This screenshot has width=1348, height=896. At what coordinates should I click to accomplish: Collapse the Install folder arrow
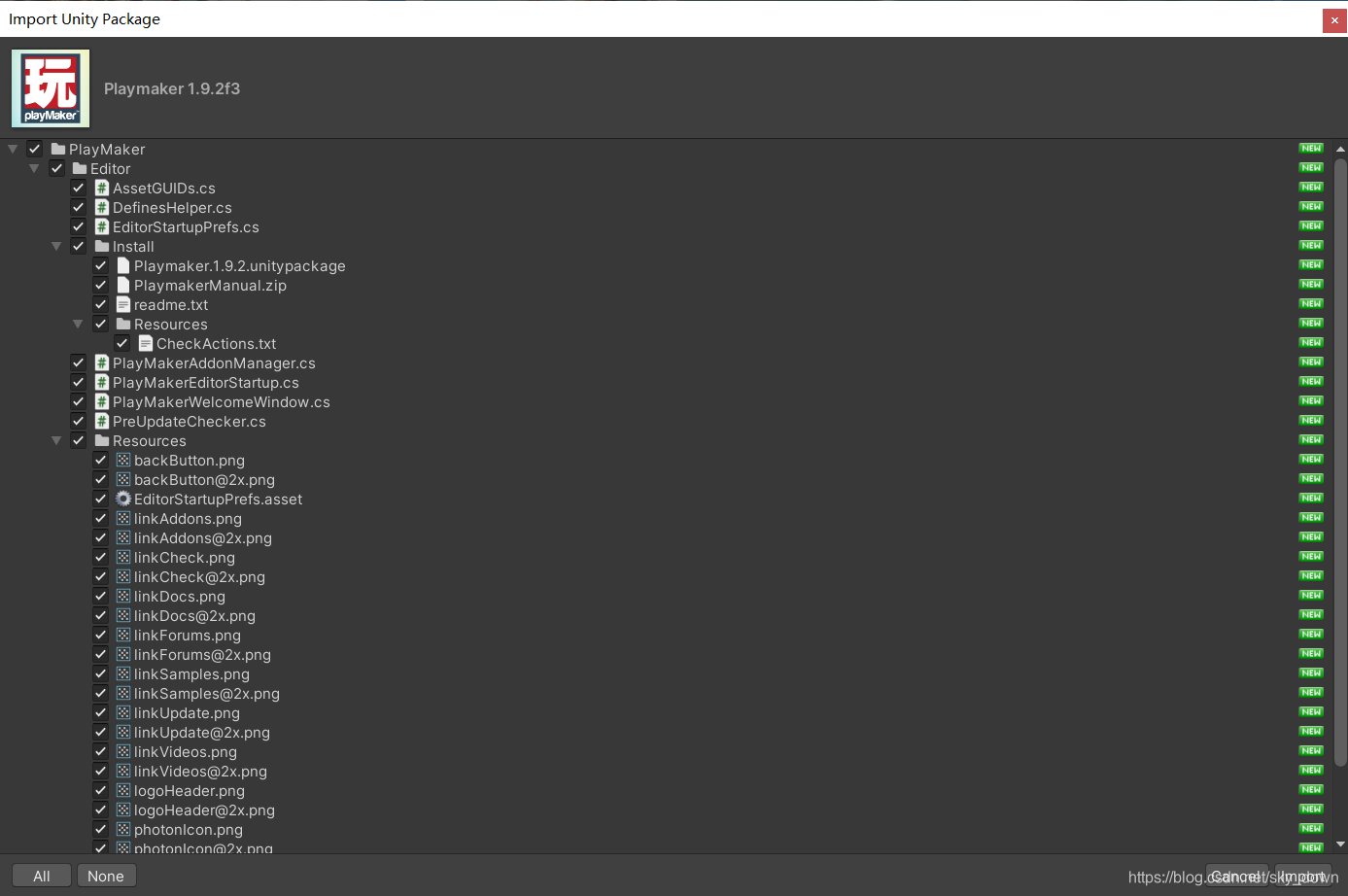coord(56,246)
